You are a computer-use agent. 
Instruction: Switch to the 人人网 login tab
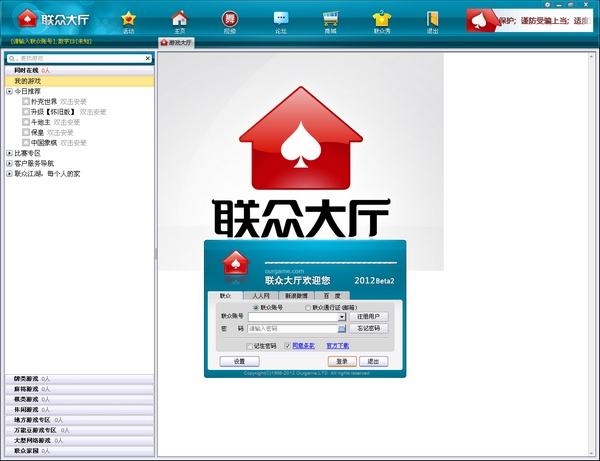261,296
